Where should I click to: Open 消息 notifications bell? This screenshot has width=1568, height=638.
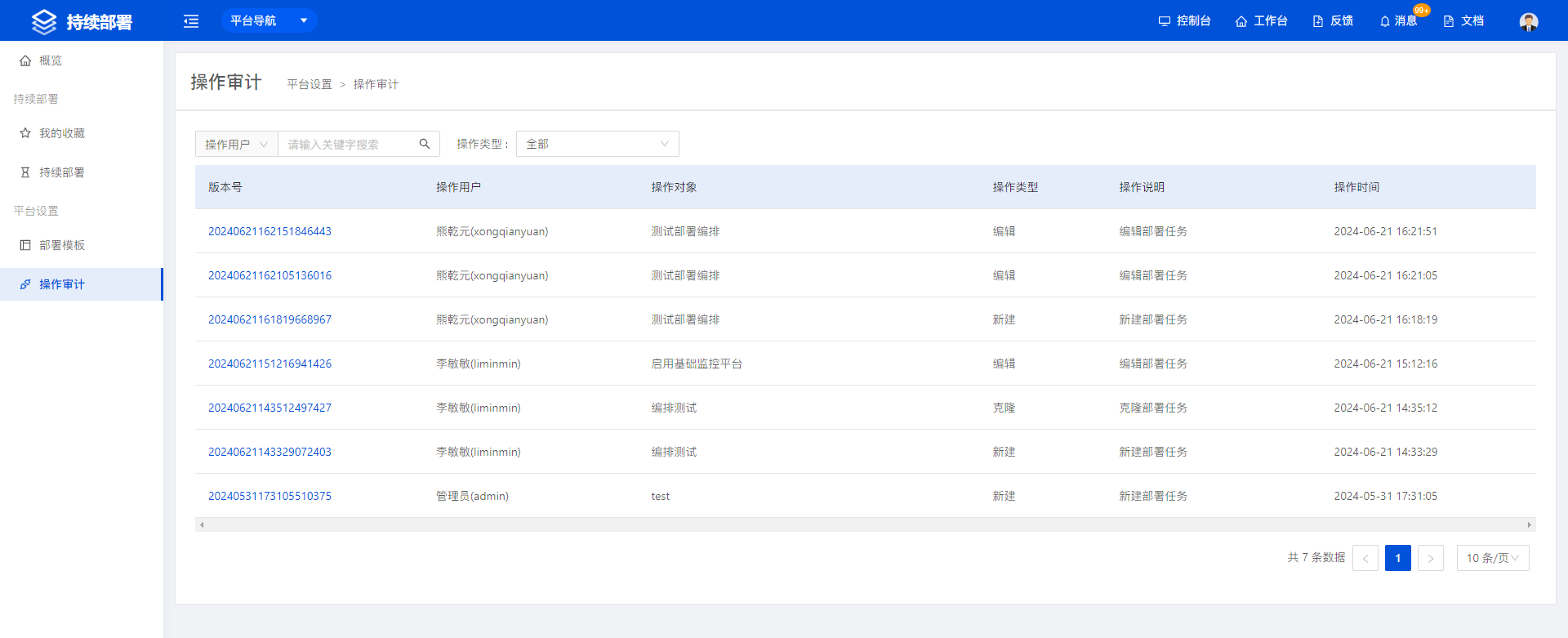coord(1398,21)
